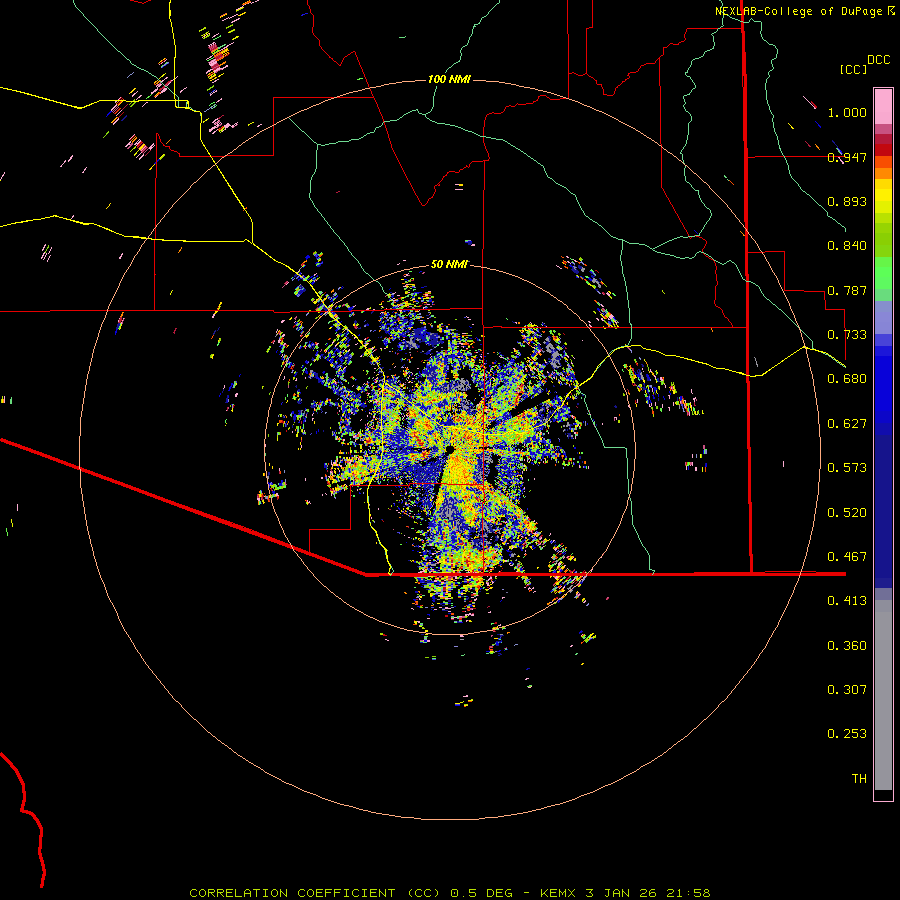Click the gray band of the color bar

pos(883,695)
